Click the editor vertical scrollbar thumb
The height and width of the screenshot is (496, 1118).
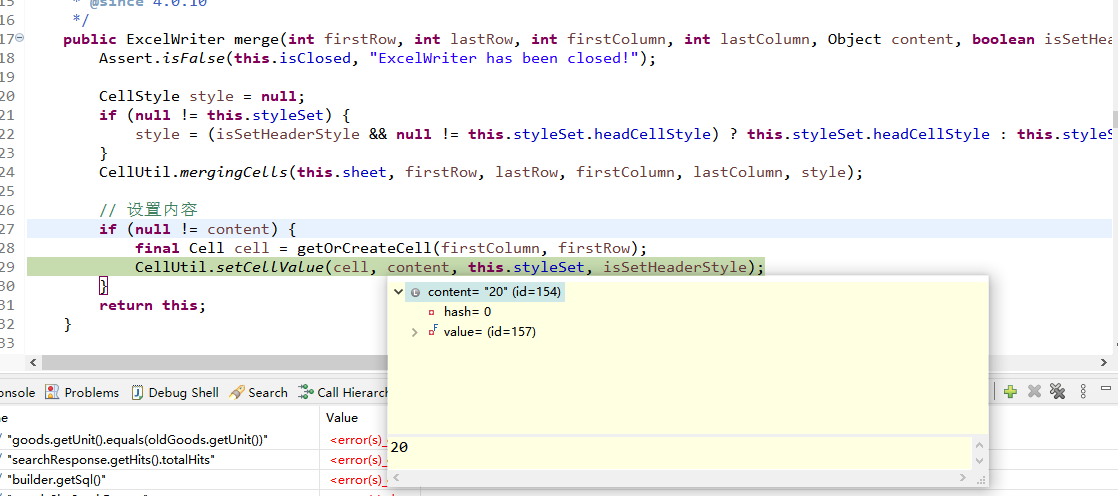(1114, 119)
